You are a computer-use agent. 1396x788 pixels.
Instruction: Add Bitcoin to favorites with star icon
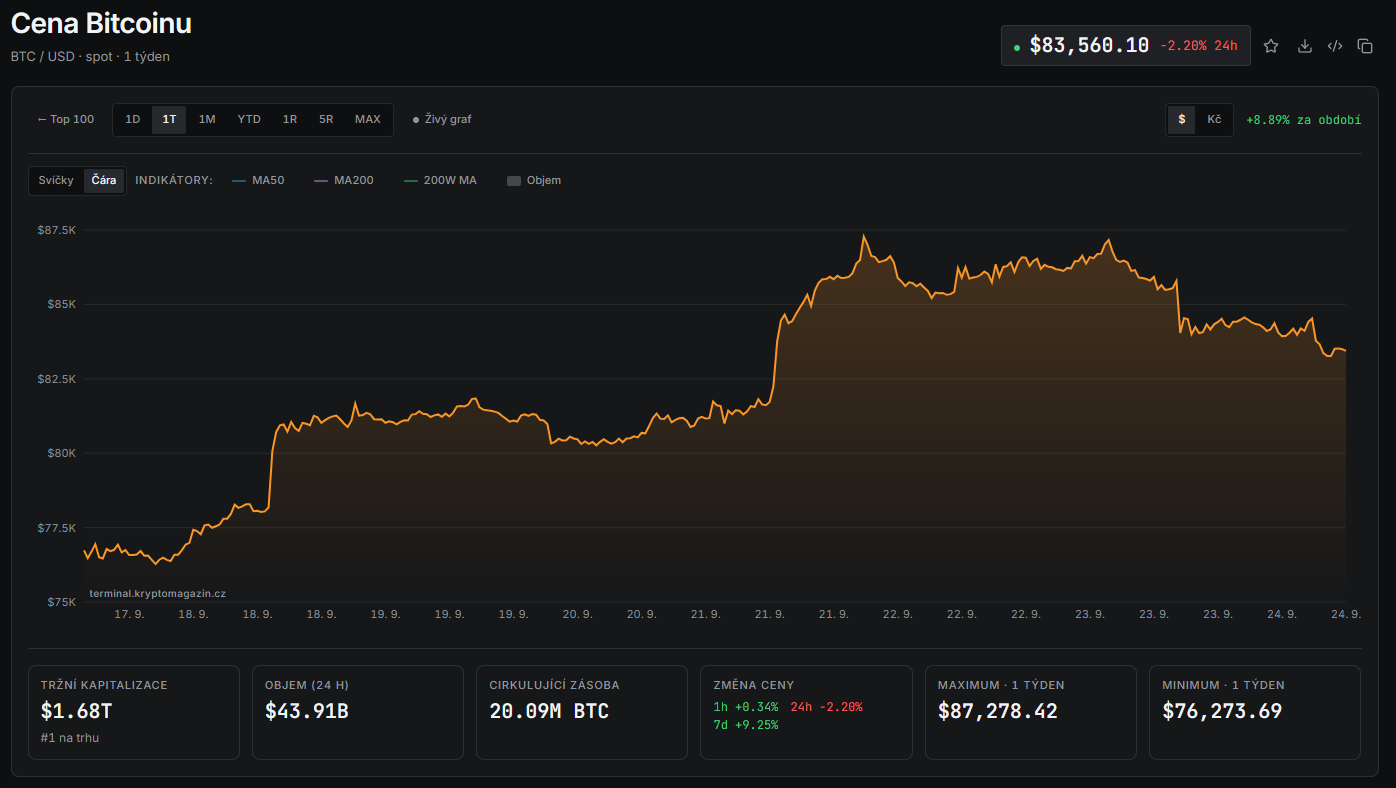tap(1271, 46)
